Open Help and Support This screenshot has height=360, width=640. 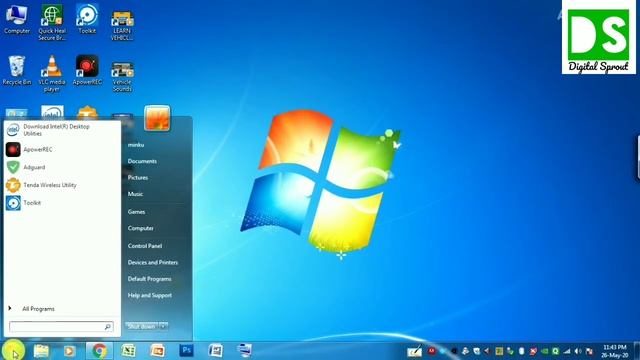pos(149,295)
